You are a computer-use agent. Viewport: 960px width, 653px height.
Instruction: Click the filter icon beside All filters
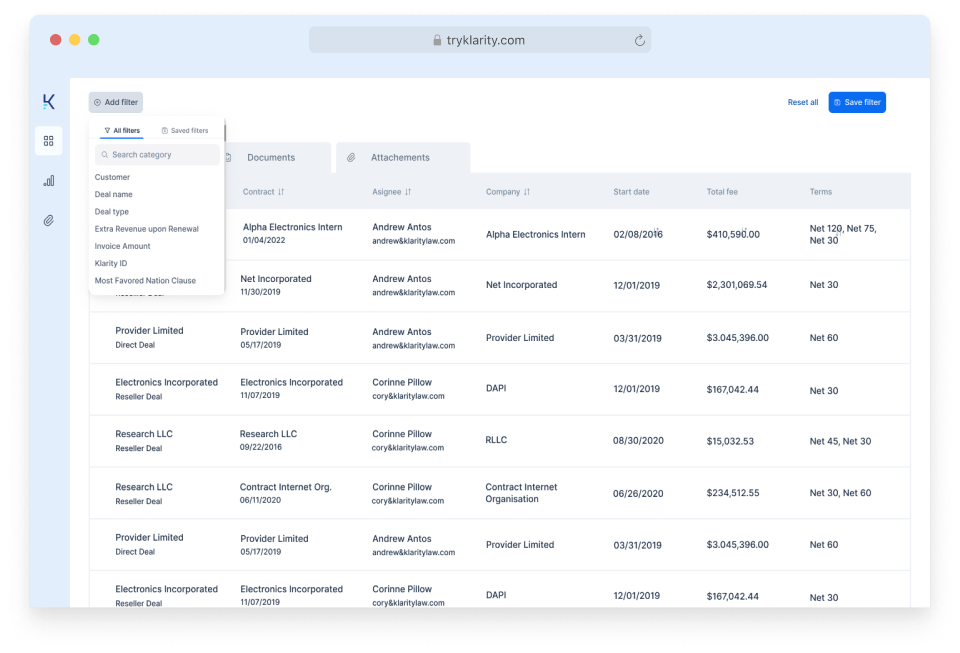[x=108, y=130]
